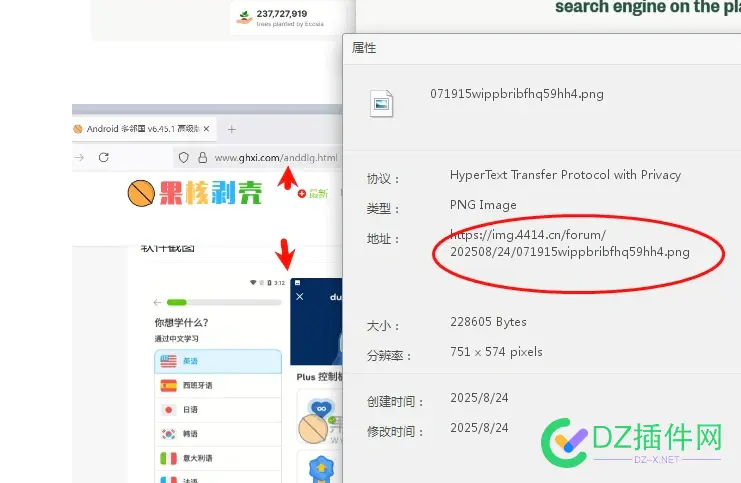
Task: Select 日语 language option
Action: click(218, 409)
